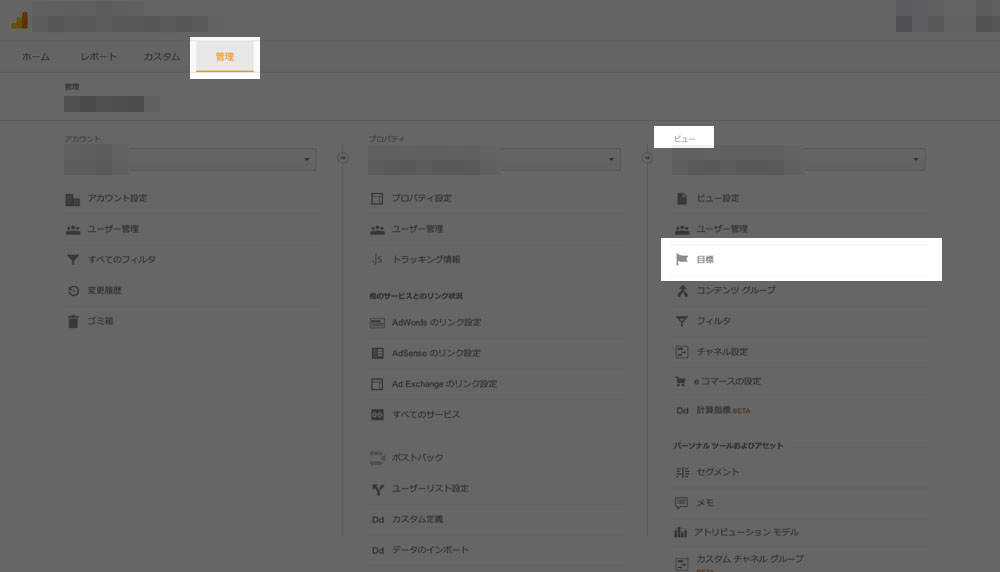The width and height of the screenshot is (1000, 572).
Task: Open アトリビューション モデル
Action: [x=746, y=532]
